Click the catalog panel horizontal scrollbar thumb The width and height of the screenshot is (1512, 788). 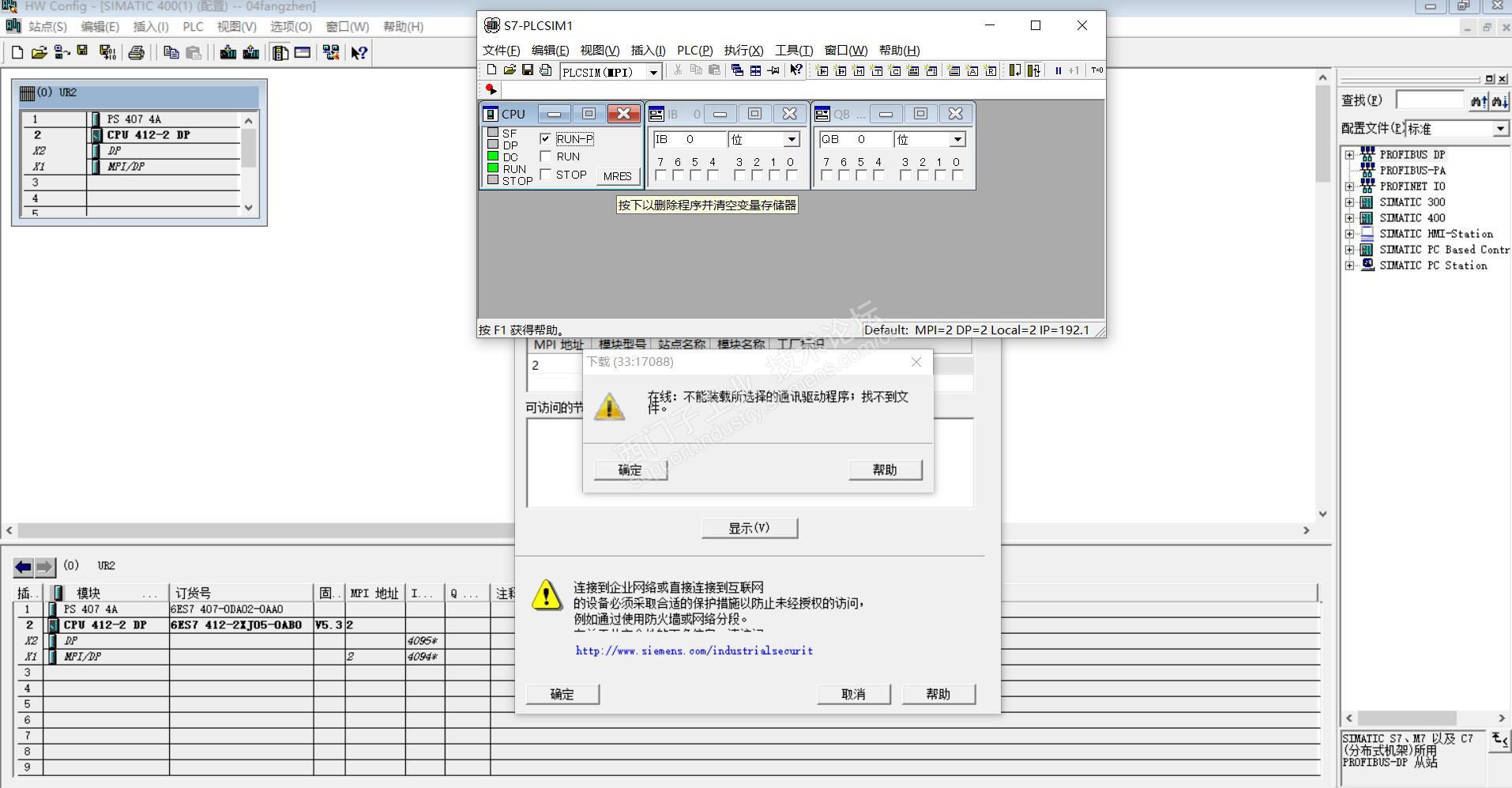click(x=1407, y=718)
